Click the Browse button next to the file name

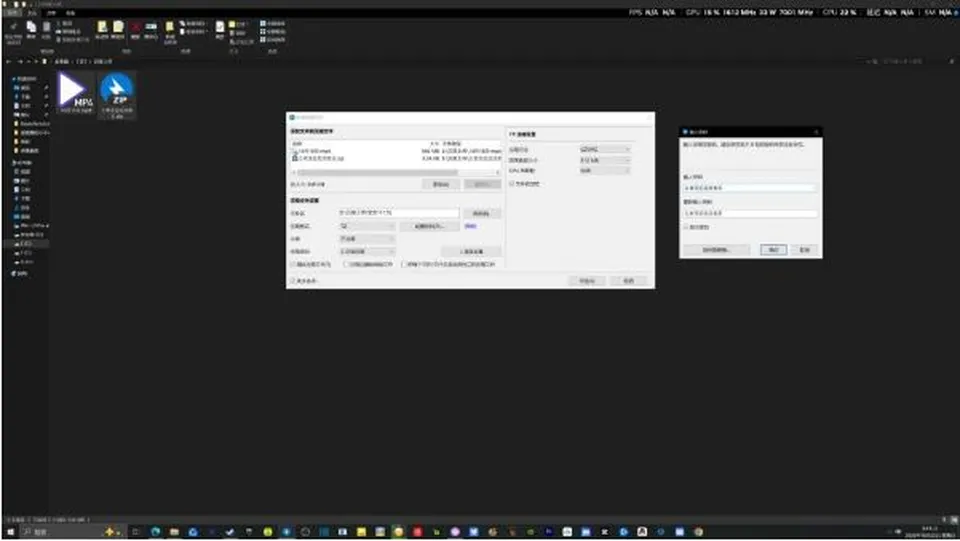482,213
